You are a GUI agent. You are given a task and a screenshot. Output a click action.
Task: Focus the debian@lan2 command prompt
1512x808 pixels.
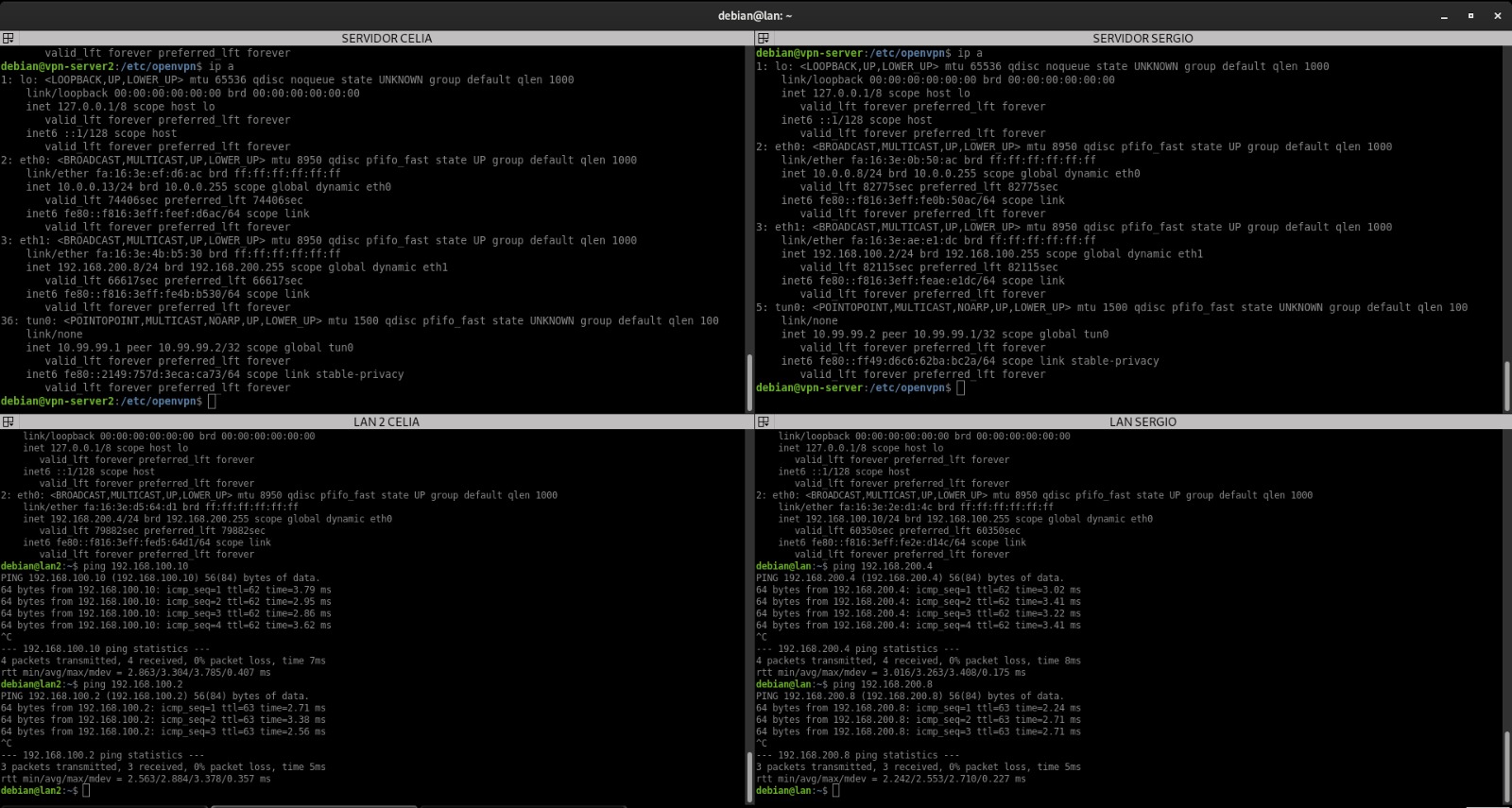pyautogui.click(x=86, y=791)
